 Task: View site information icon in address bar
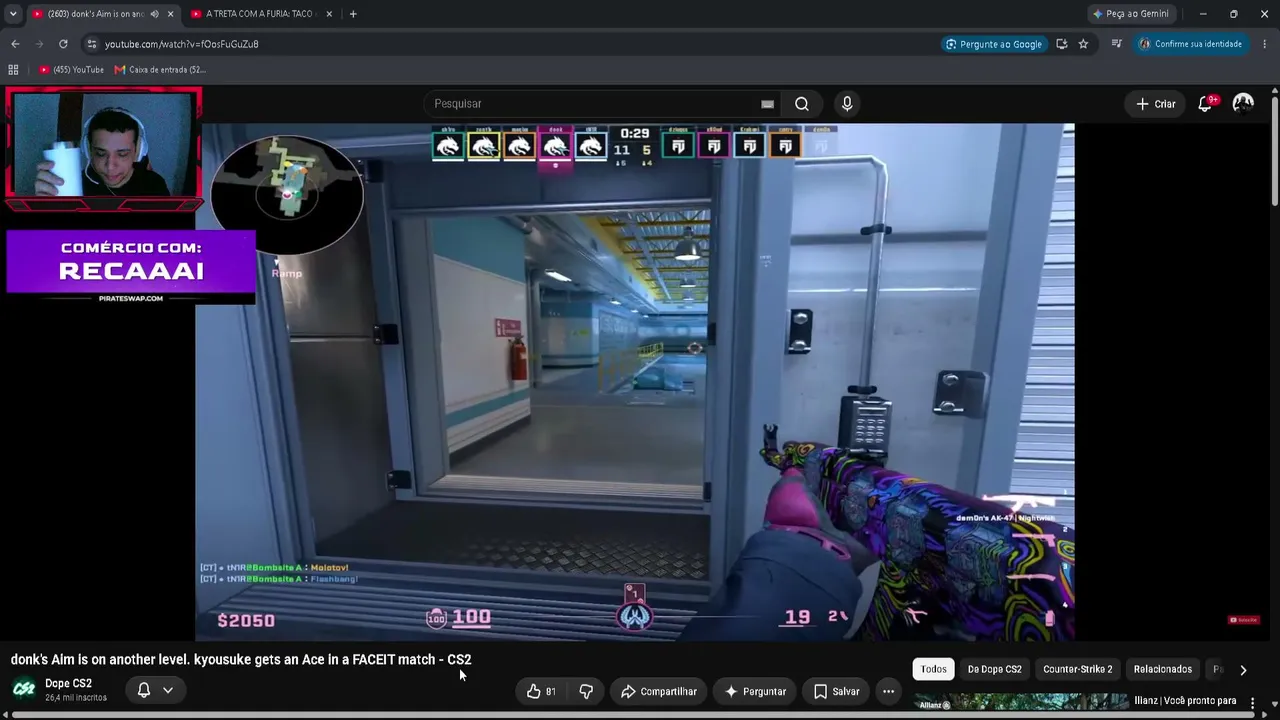point(91,44)
